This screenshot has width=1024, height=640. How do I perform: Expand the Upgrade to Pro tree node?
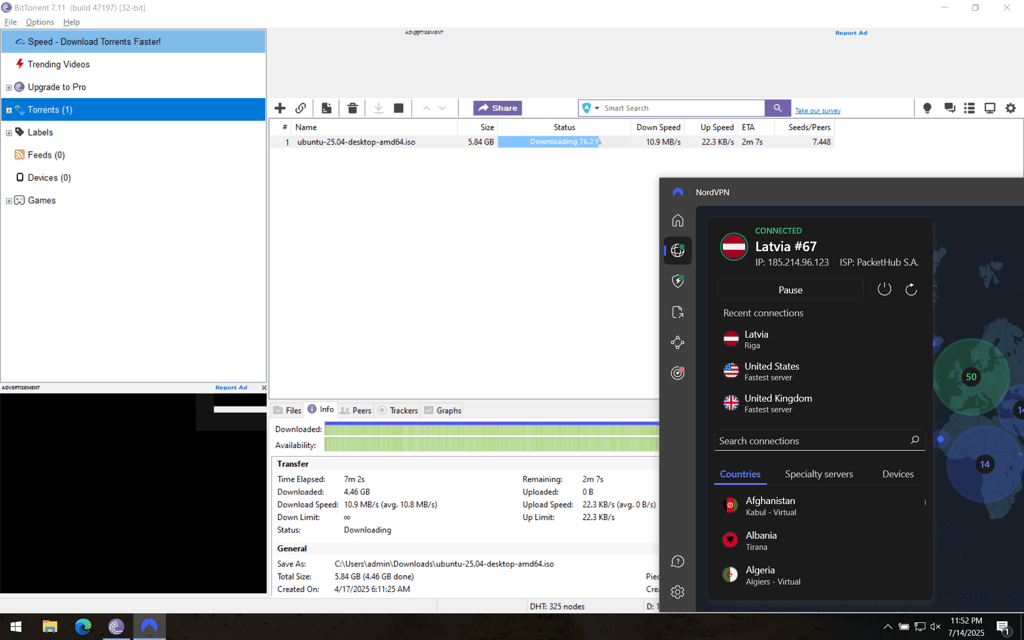pos(8,88)
